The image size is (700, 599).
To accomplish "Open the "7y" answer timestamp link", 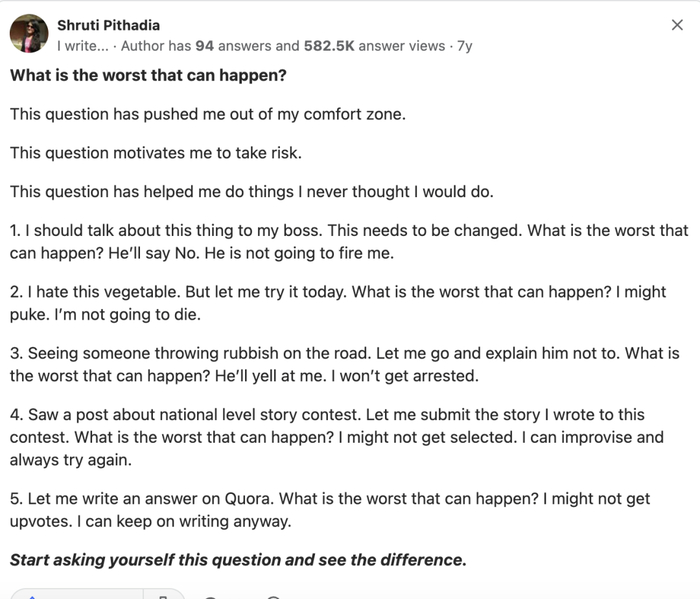I will click(465, 45).
